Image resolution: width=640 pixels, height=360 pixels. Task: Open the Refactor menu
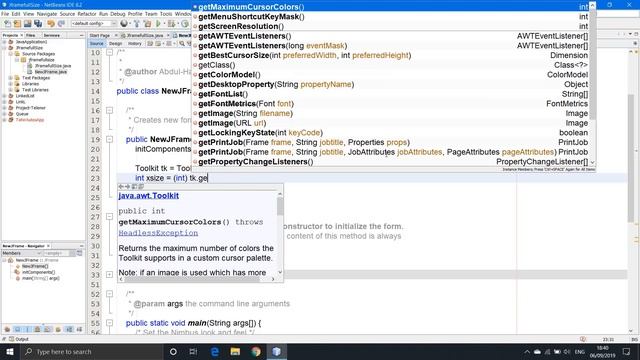87,14
